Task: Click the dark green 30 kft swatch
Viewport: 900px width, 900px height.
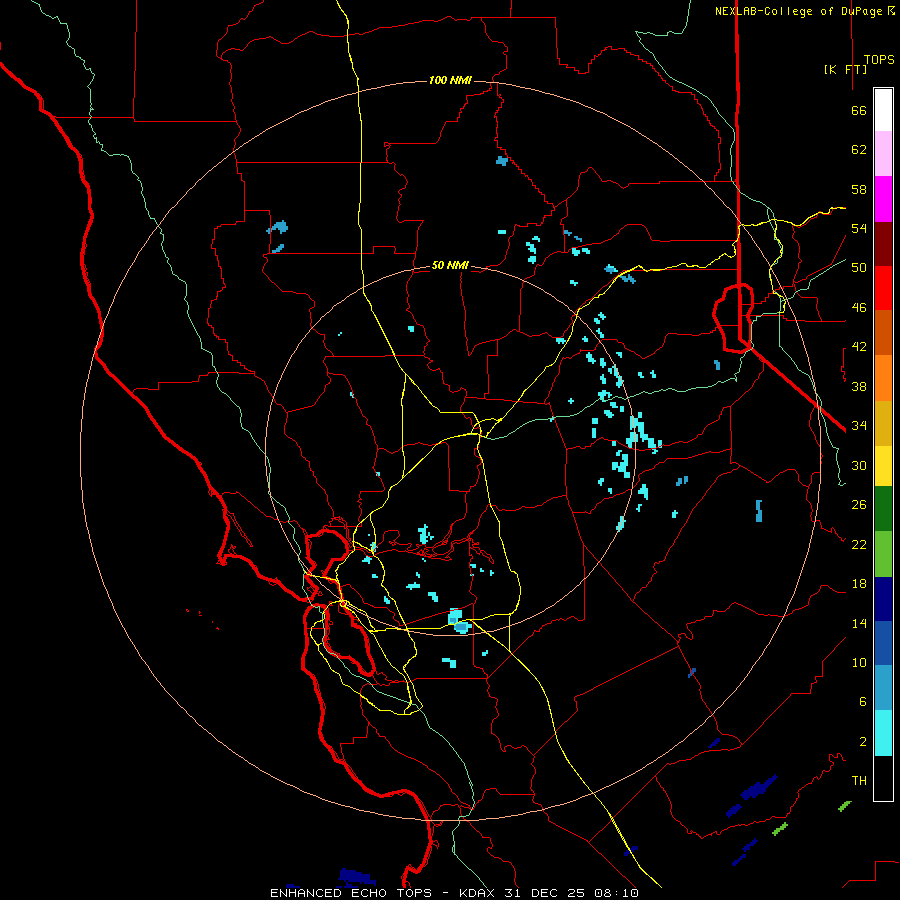Action: 883,509
